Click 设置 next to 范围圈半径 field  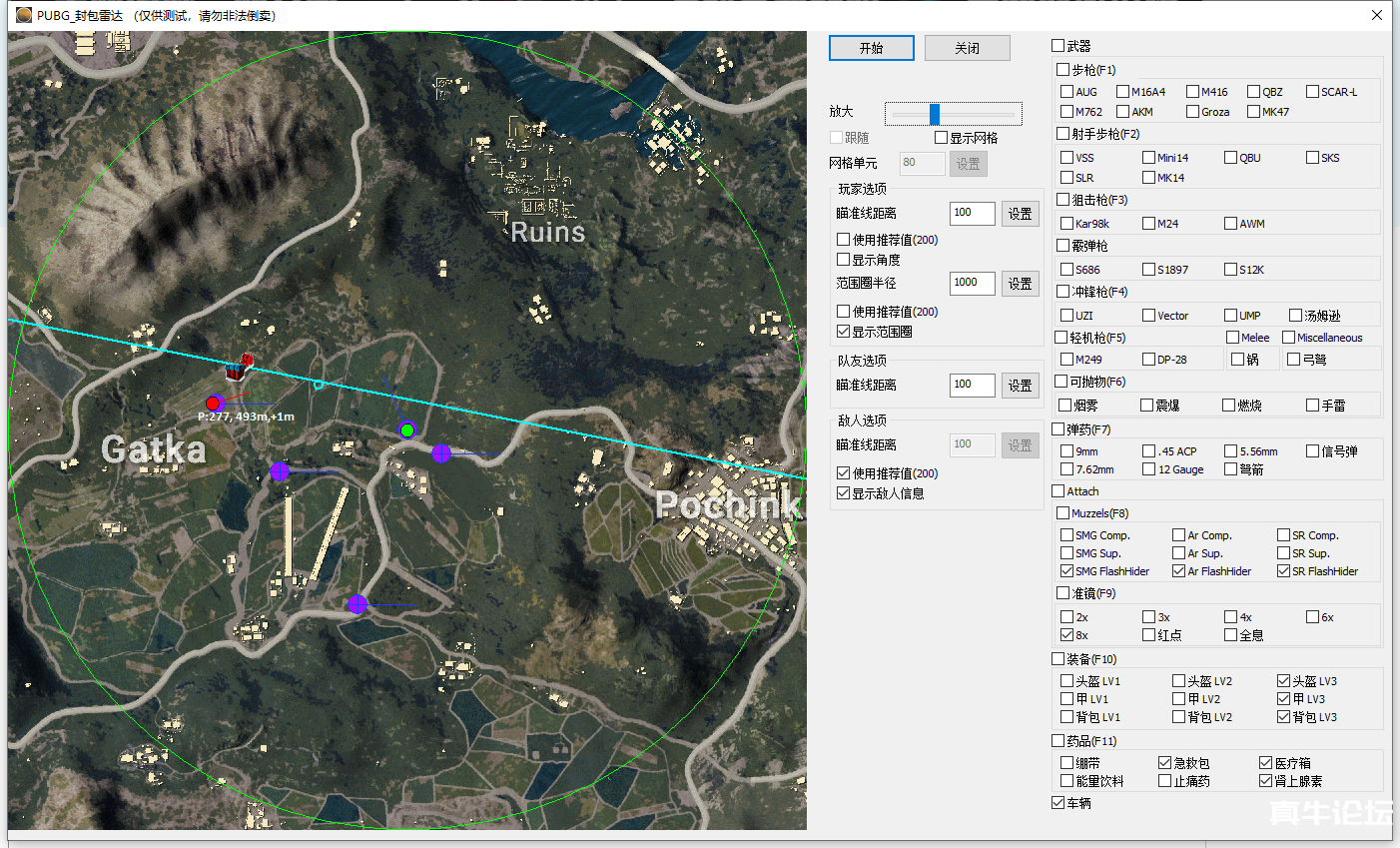tap(1020, 284)
